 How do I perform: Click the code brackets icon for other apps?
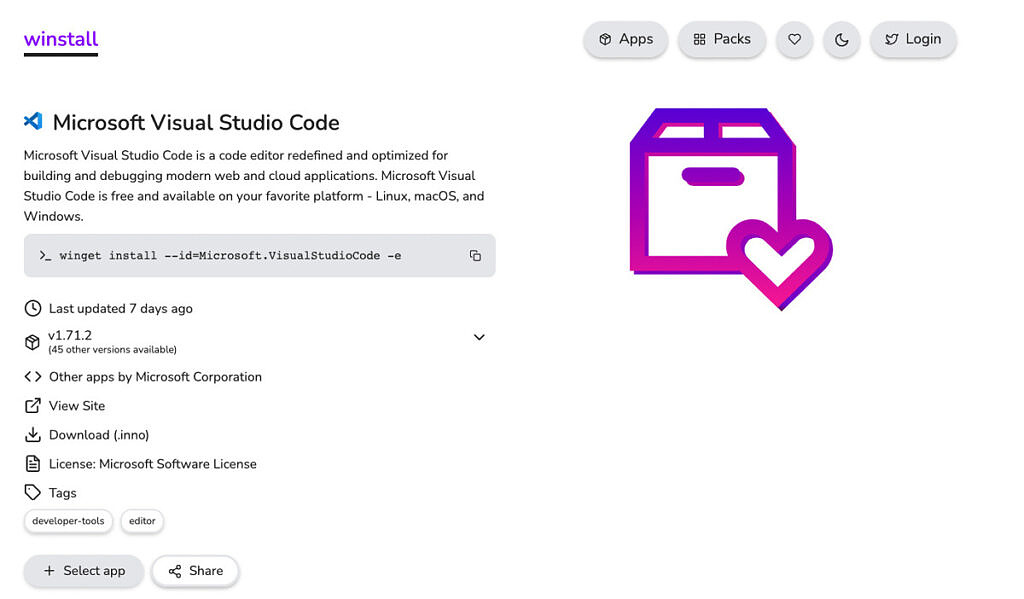point(31,377)
